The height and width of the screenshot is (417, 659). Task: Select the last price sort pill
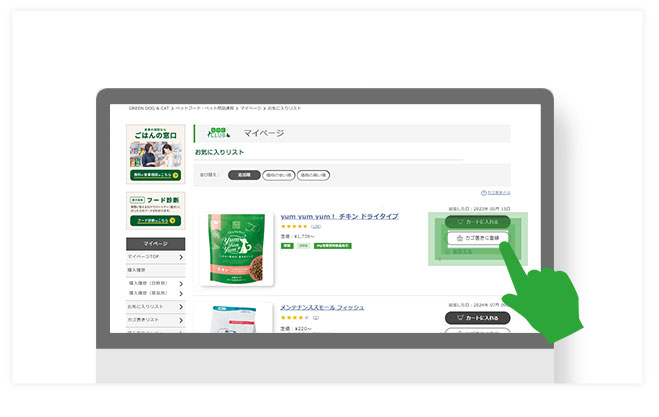pyautogui.click(x=313, y=175)
